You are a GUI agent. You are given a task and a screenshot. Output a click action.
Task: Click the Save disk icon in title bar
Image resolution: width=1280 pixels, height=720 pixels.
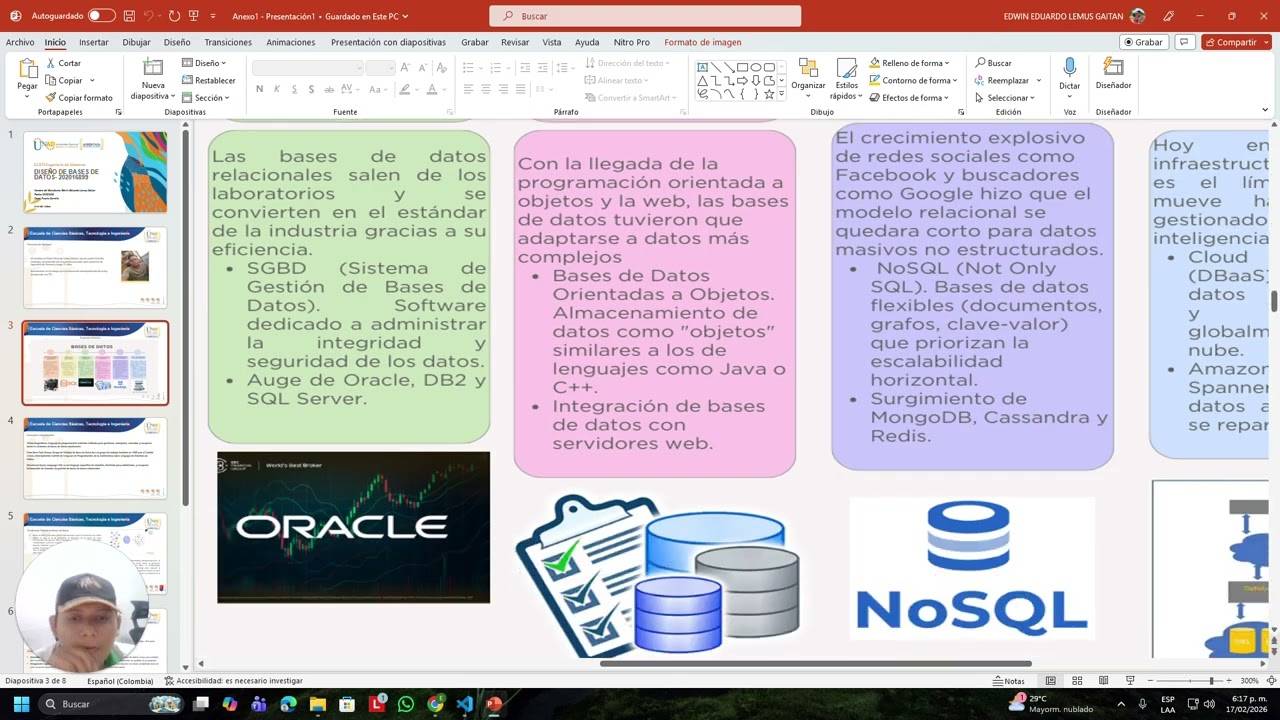tap(129, 16)
